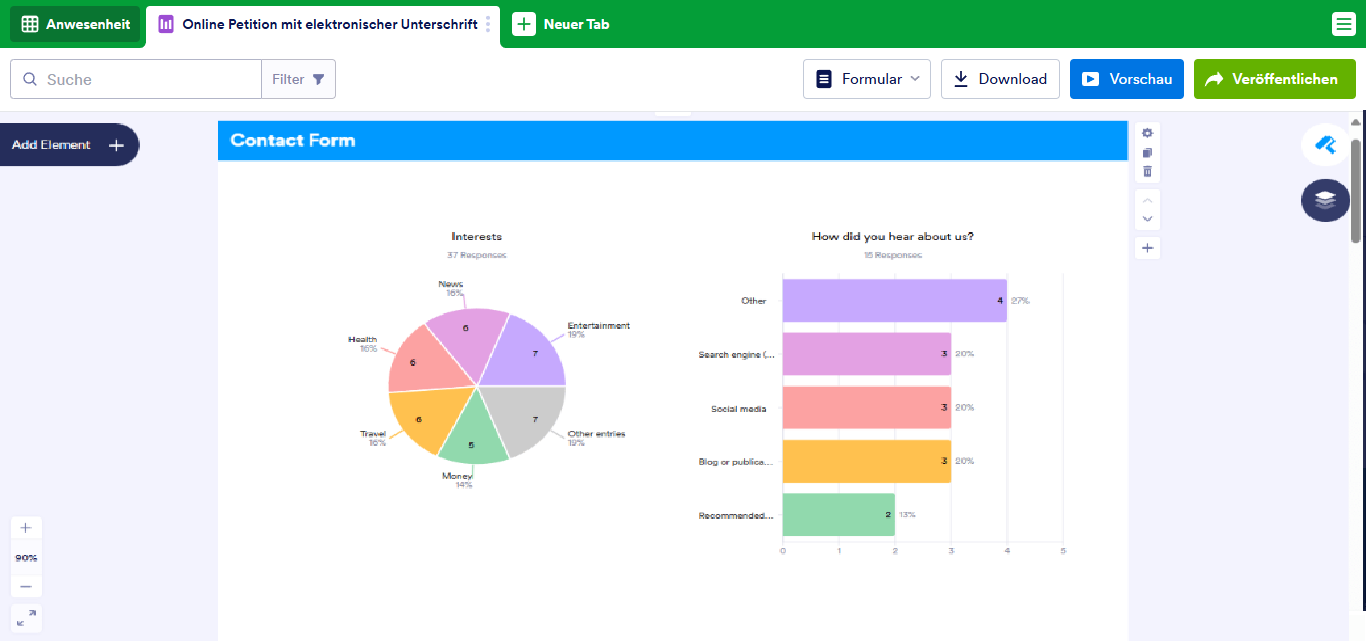Image resolution: width=1366 pixels, height=641 pixels.
Task: Delete element using the trash icon
Action: click(x=1147, y=172)
